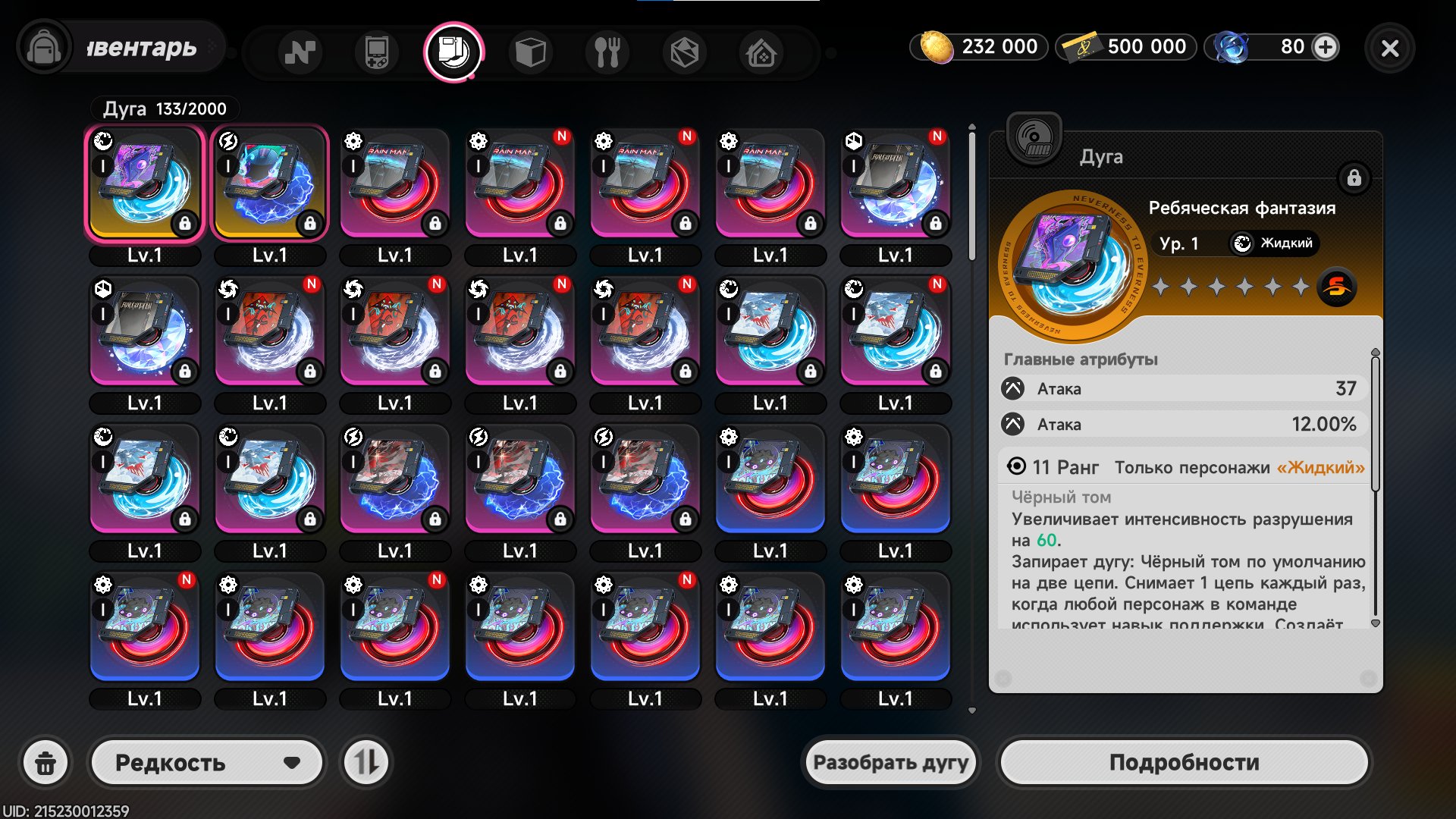Click the details panel scrollbar down arrow
This screenshot has height=819, width=1456.
pyautogui.click(x=1375, y=623)
